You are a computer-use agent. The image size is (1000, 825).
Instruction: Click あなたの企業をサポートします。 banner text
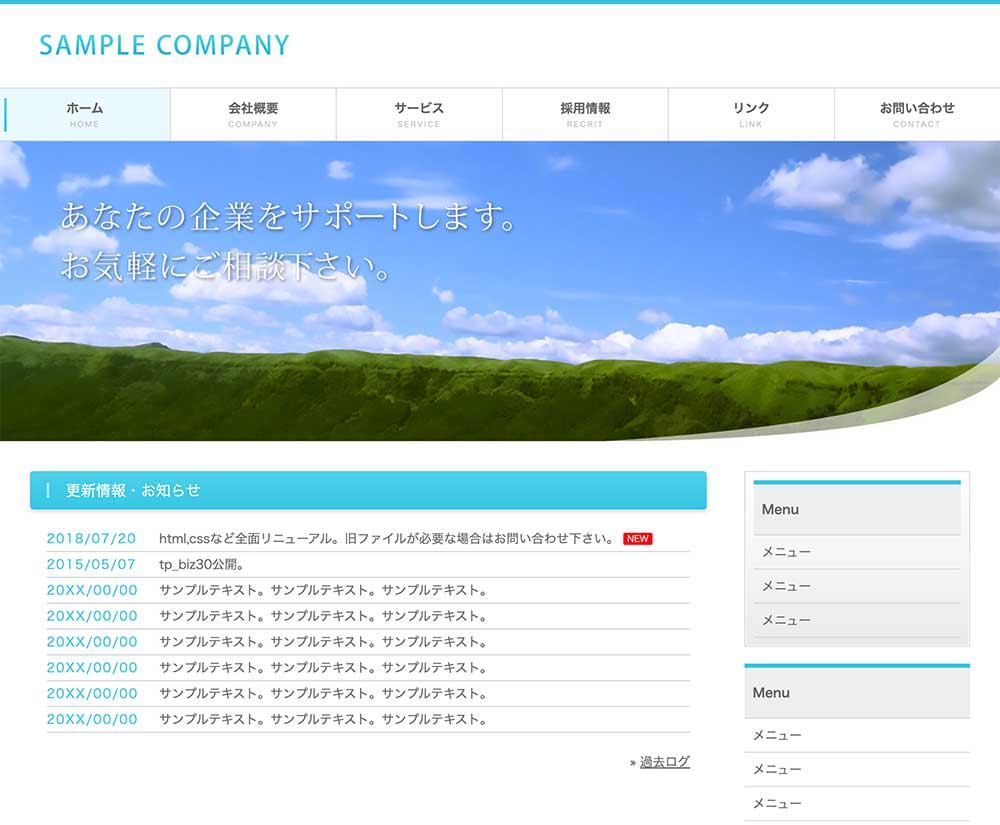click(288, 217)
